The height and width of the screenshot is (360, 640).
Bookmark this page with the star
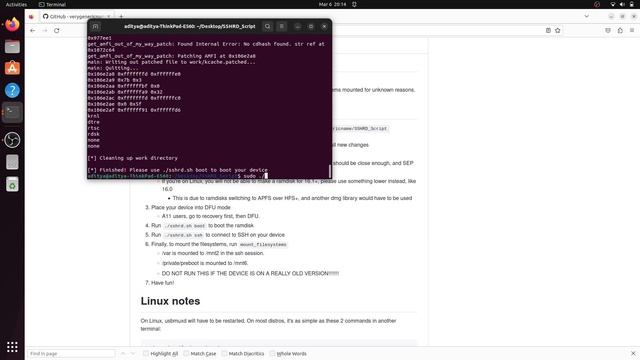(x=558, y=30)
